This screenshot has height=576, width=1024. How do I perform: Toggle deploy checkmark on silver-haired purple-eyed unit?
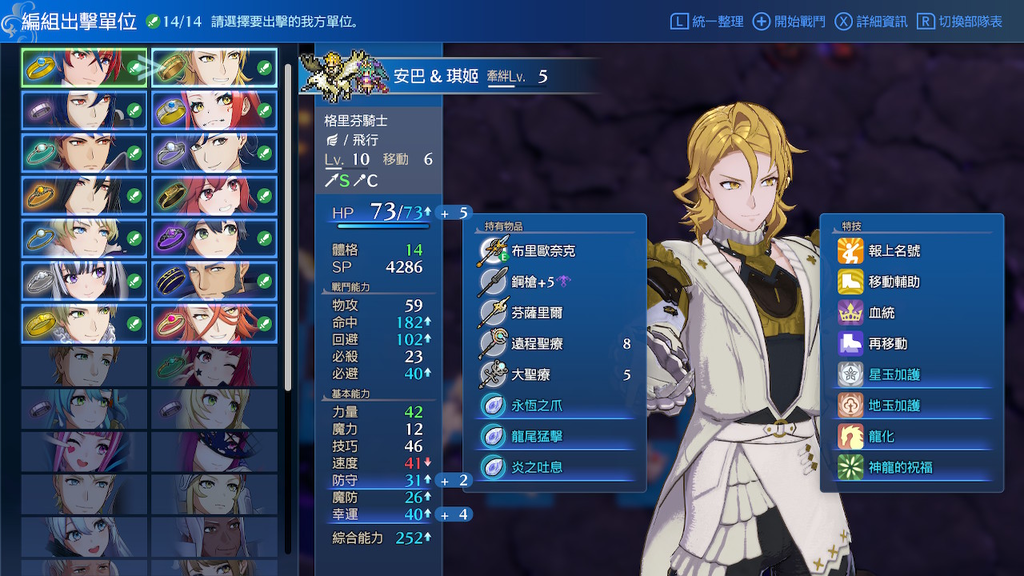coord(134,281)
